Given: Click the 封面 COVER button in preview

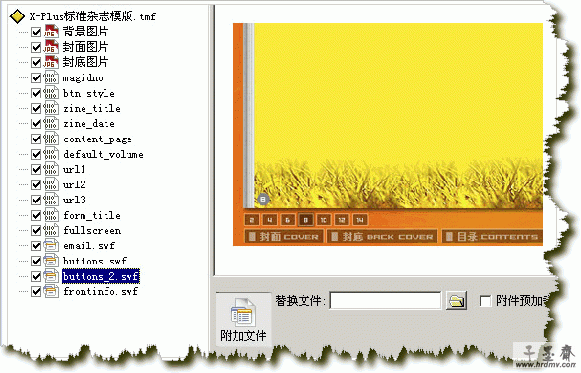Looking at the screenshot, I should click(284, 237).
